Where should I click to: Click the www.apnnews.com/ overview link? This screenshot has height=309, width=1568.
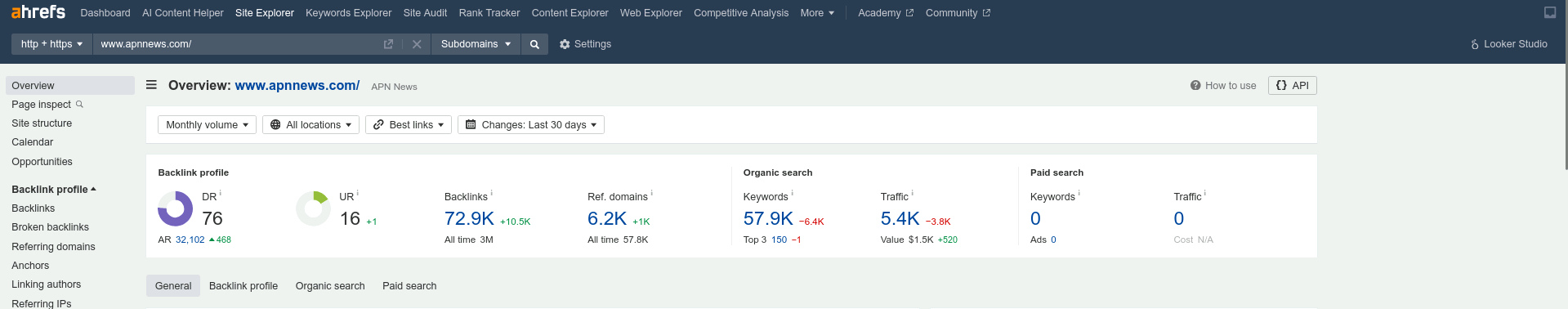point(297,85)
